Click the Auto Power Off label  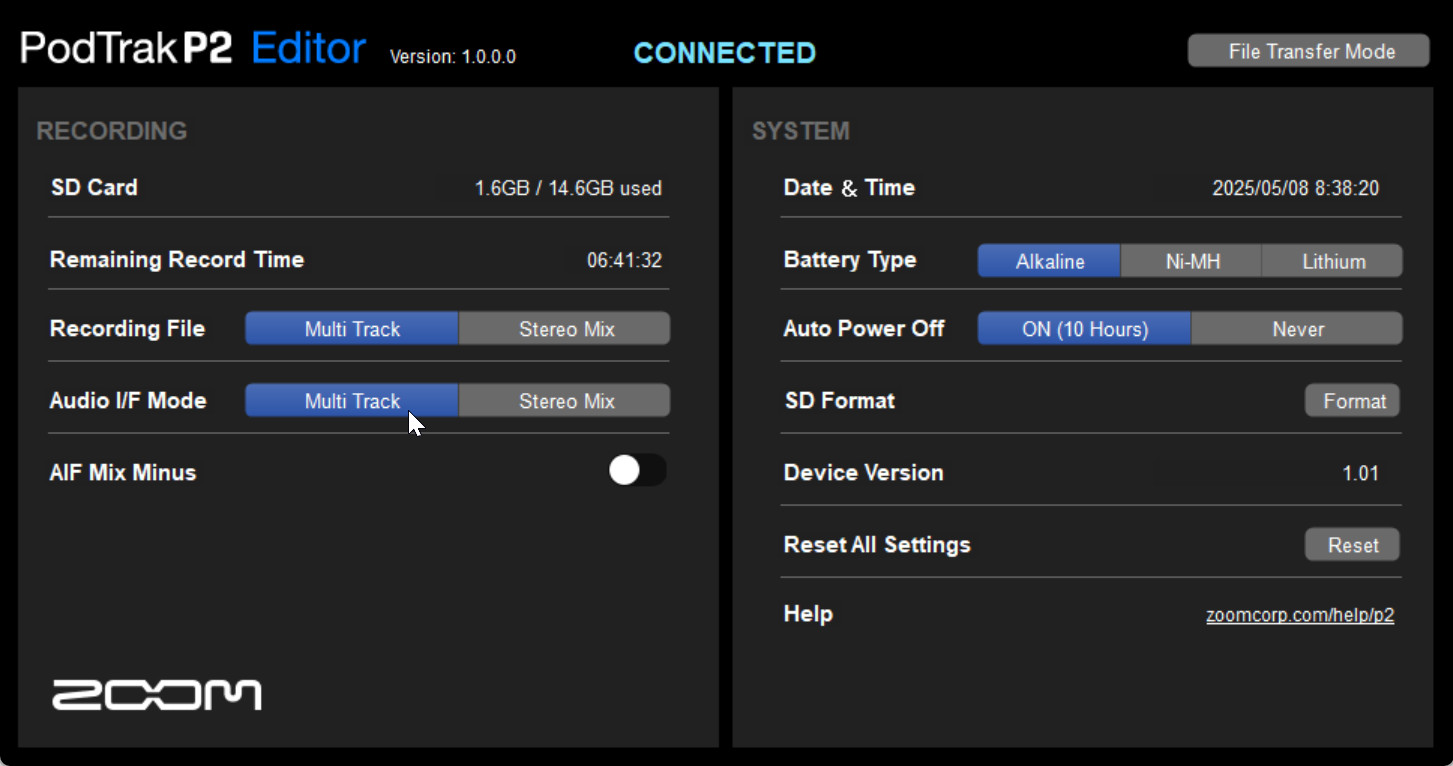click(864, 328)
